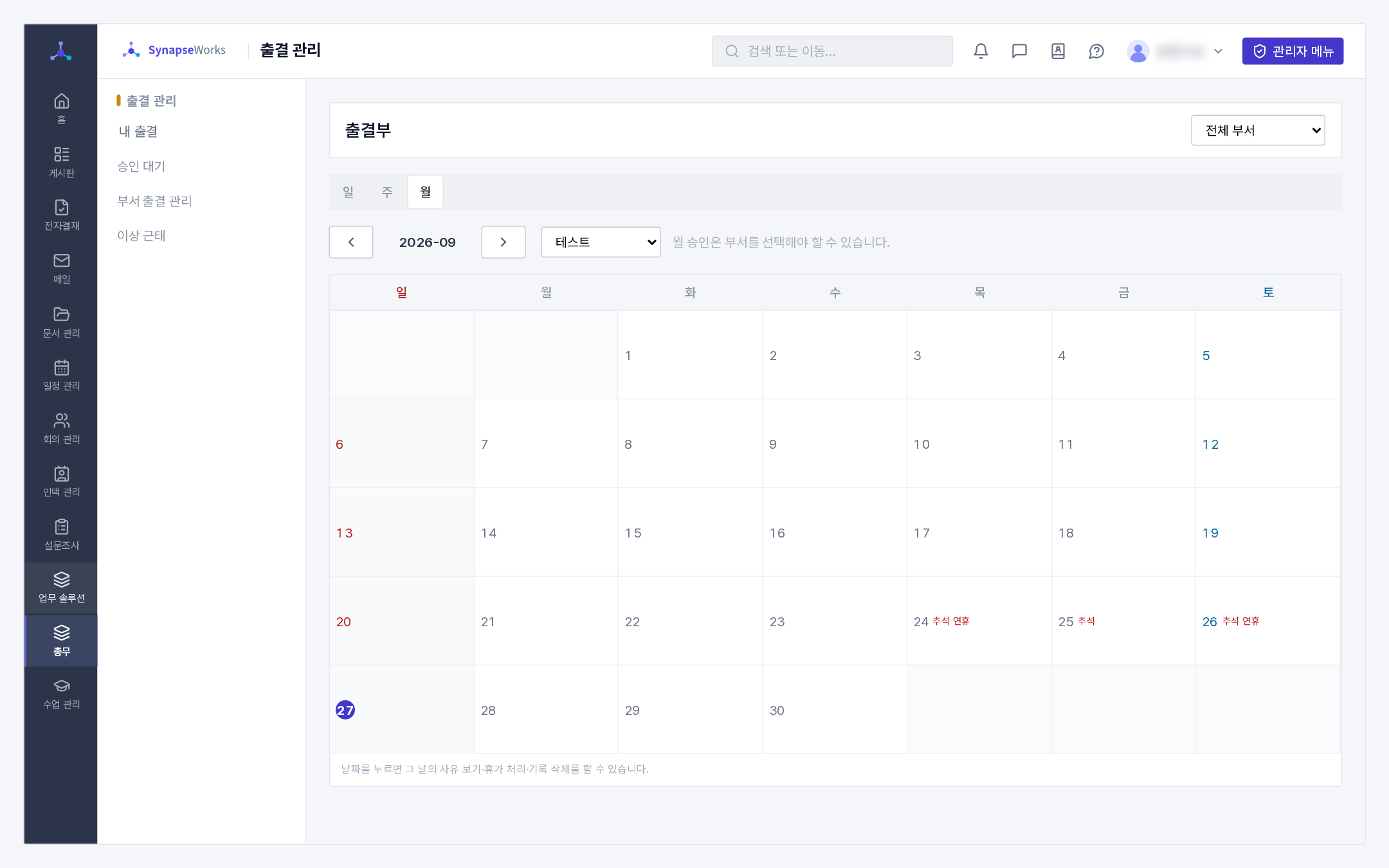Select date 28 in the calendar
The image size is (1389, 868).
pos(546,710)
